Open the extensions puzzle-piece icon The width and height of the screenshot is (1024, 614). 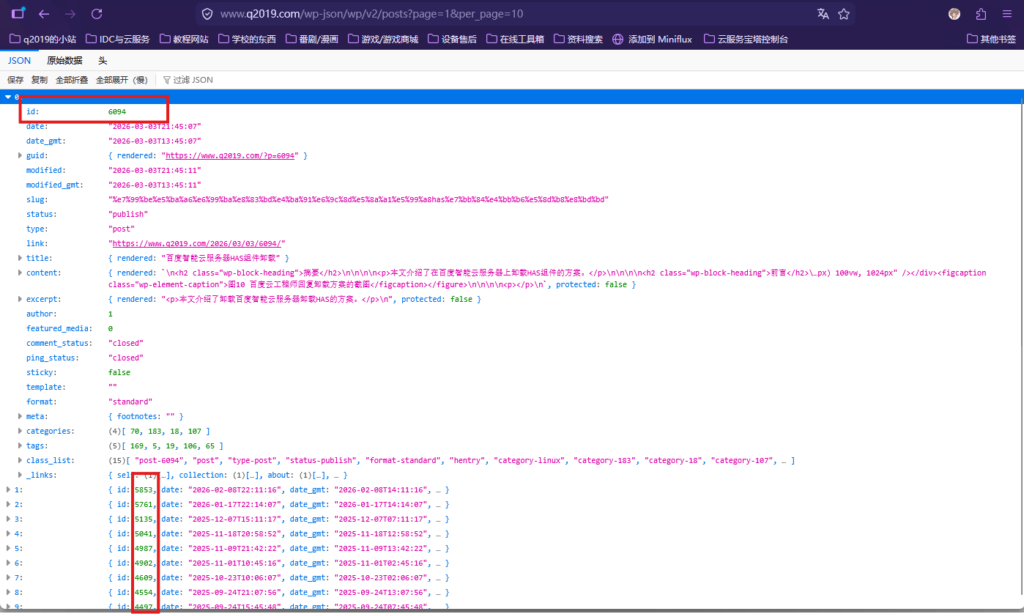pyautogui.click(x=980, y=14)
